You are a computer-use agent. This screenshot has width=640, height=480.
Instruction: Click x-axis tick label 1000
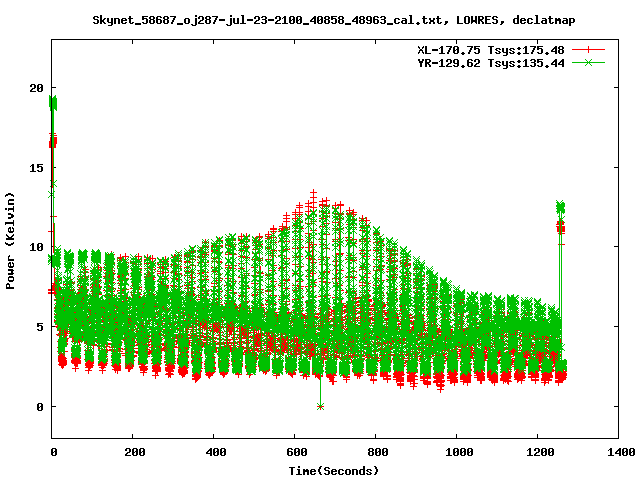coord(459,452)
